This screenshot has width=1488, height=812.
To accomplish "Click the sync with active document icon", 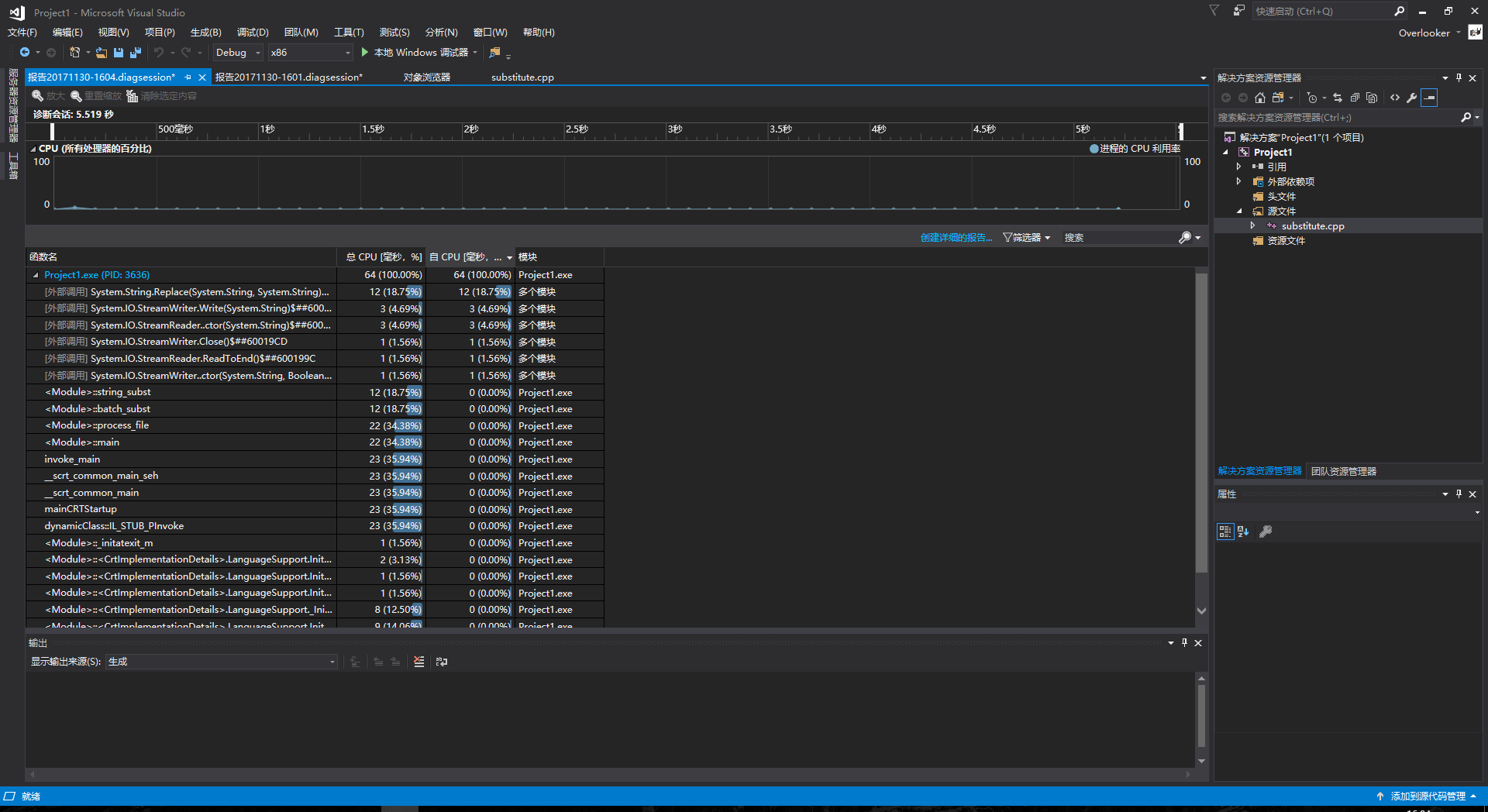I will click(1338, 98).
